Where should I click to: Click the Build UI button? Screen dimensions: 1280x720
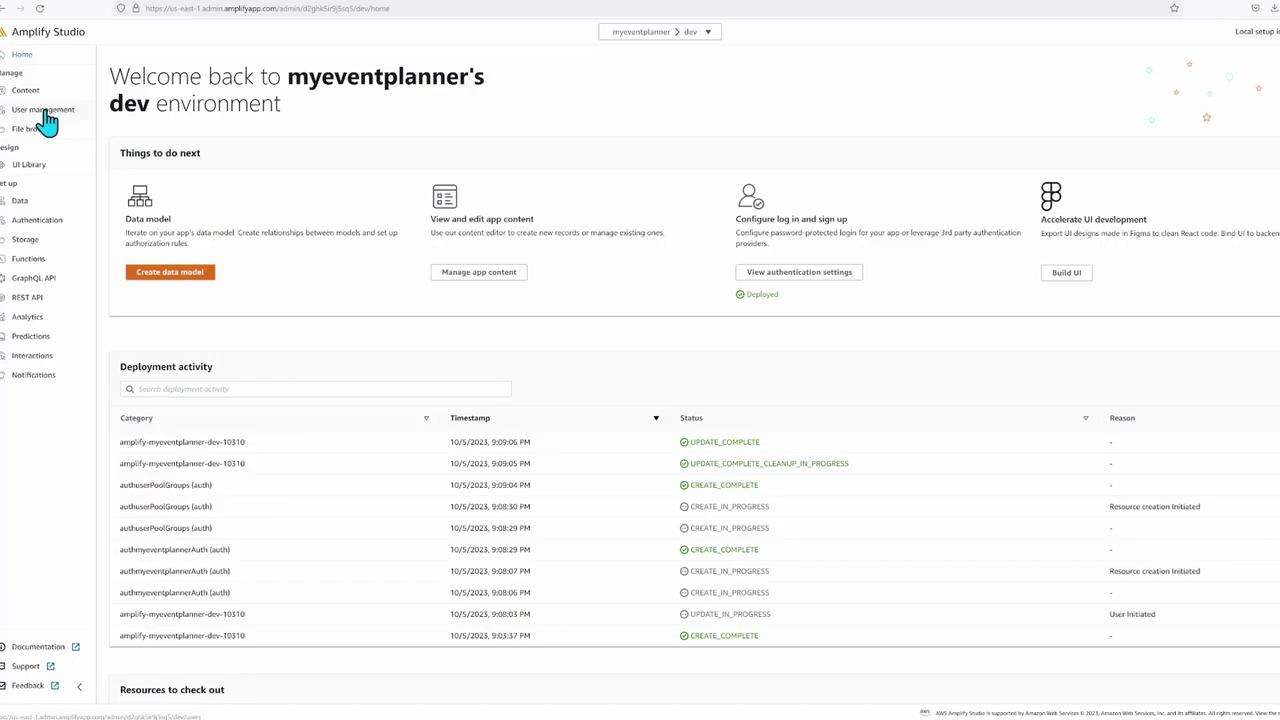pyautogui.click(x=1066, y=273)
